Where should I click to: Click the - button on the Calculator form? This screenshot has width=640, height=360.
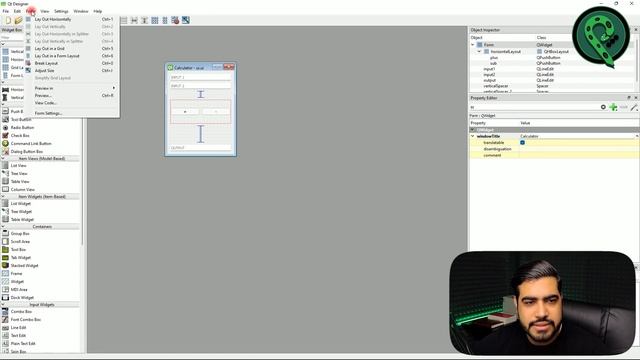(216, 111)
